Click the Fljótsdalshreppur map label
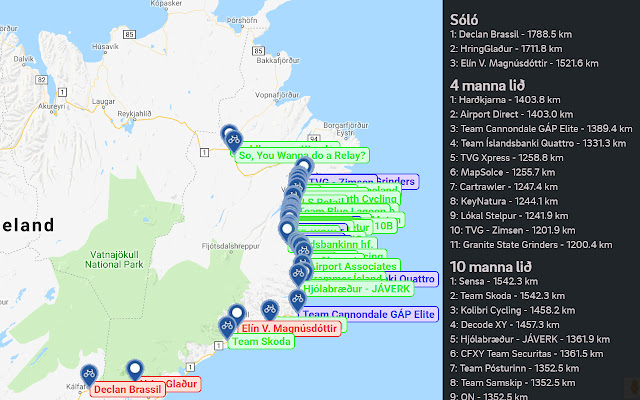640x400 pixels. click(231, 246)
